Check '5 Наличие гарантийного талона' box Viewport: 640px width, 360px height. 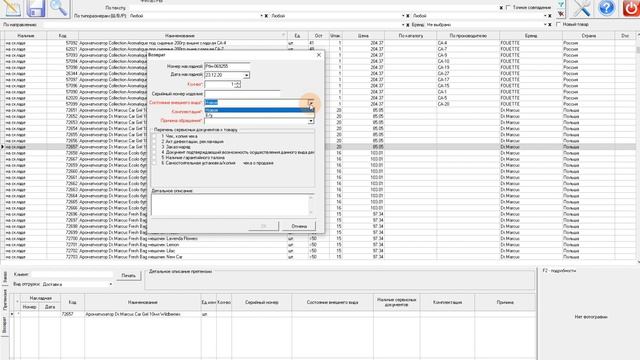154,157
